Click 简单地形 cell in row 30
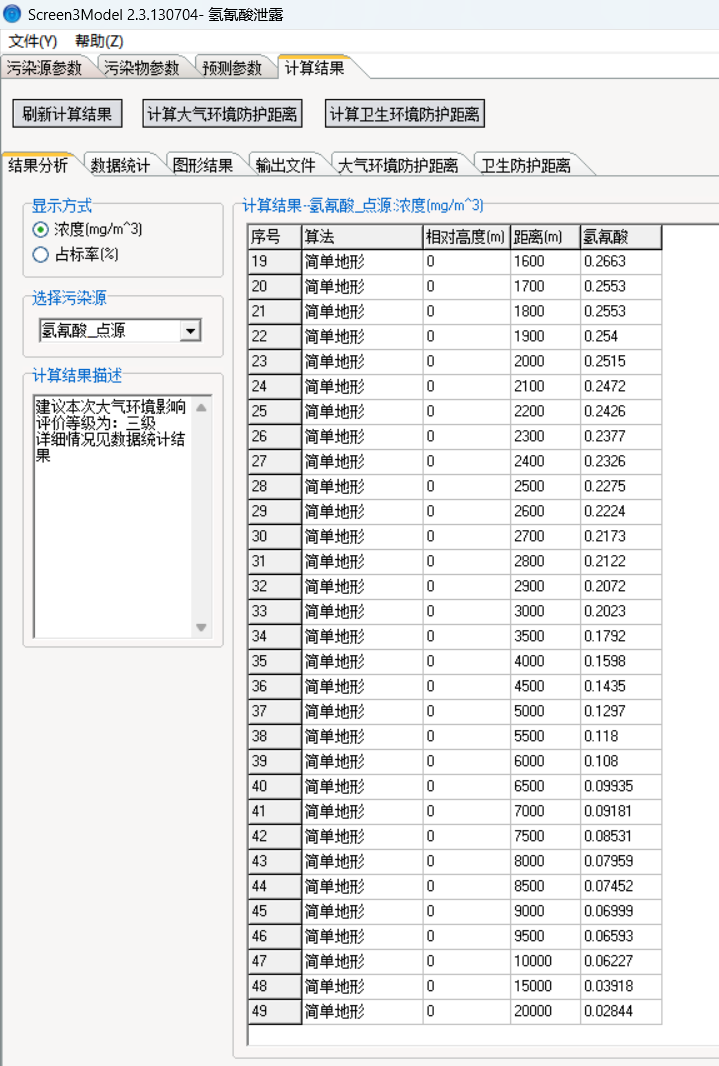Screen dimensions: 719x1066 click(x=362, y=536)
